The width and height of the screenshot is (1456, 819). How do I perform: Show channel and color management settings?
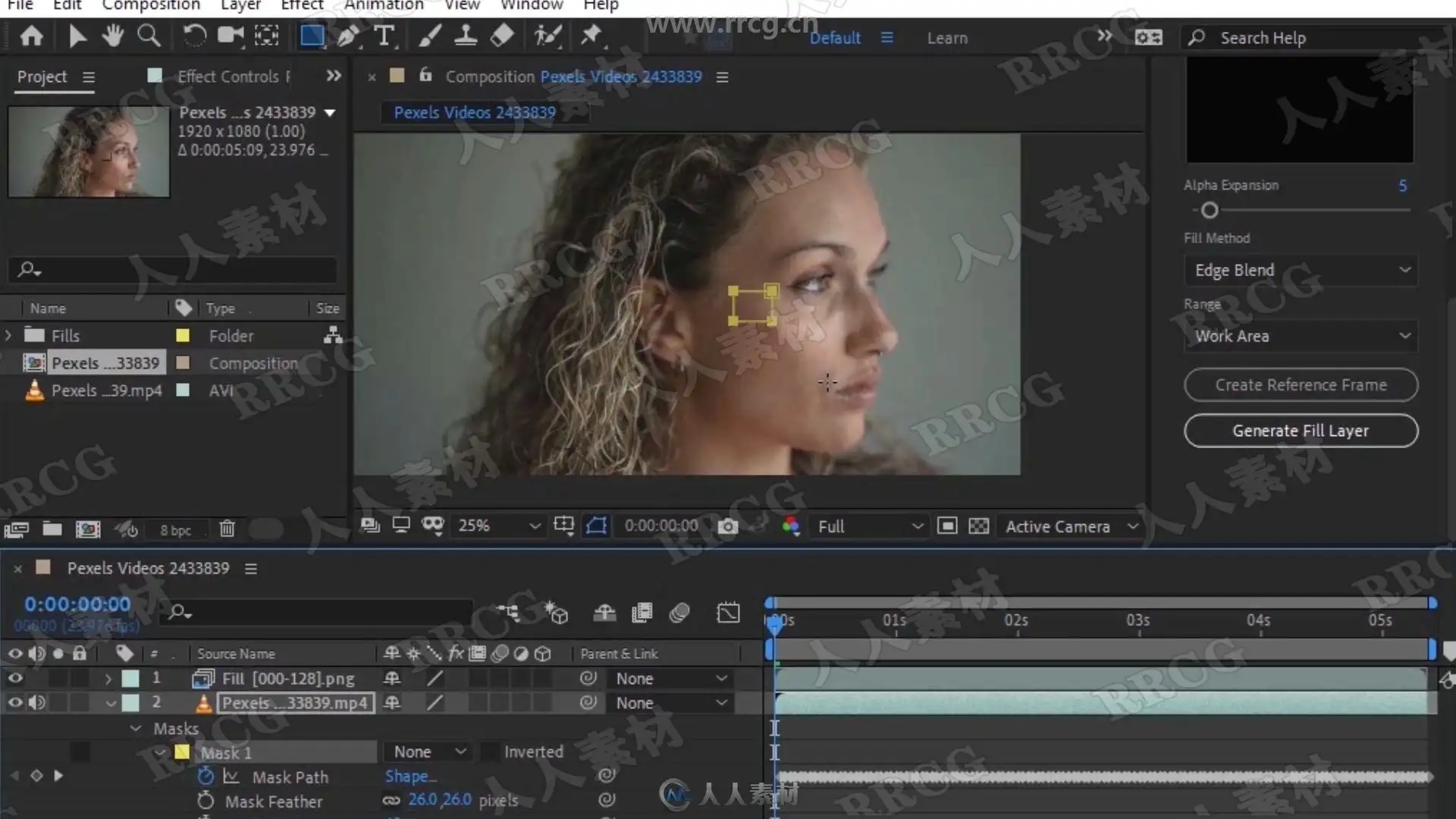(791, 526)
